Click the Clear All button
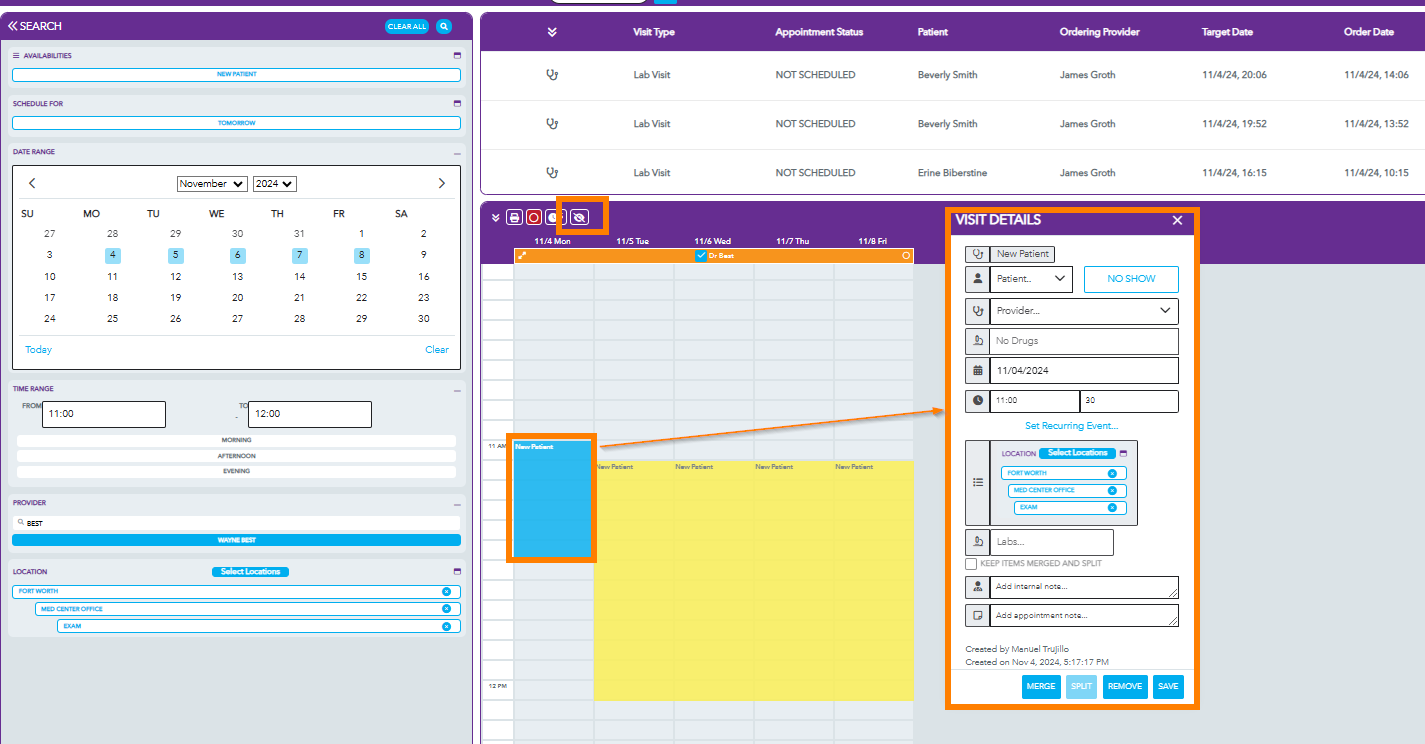1425x744 pixels. [407, 26]
